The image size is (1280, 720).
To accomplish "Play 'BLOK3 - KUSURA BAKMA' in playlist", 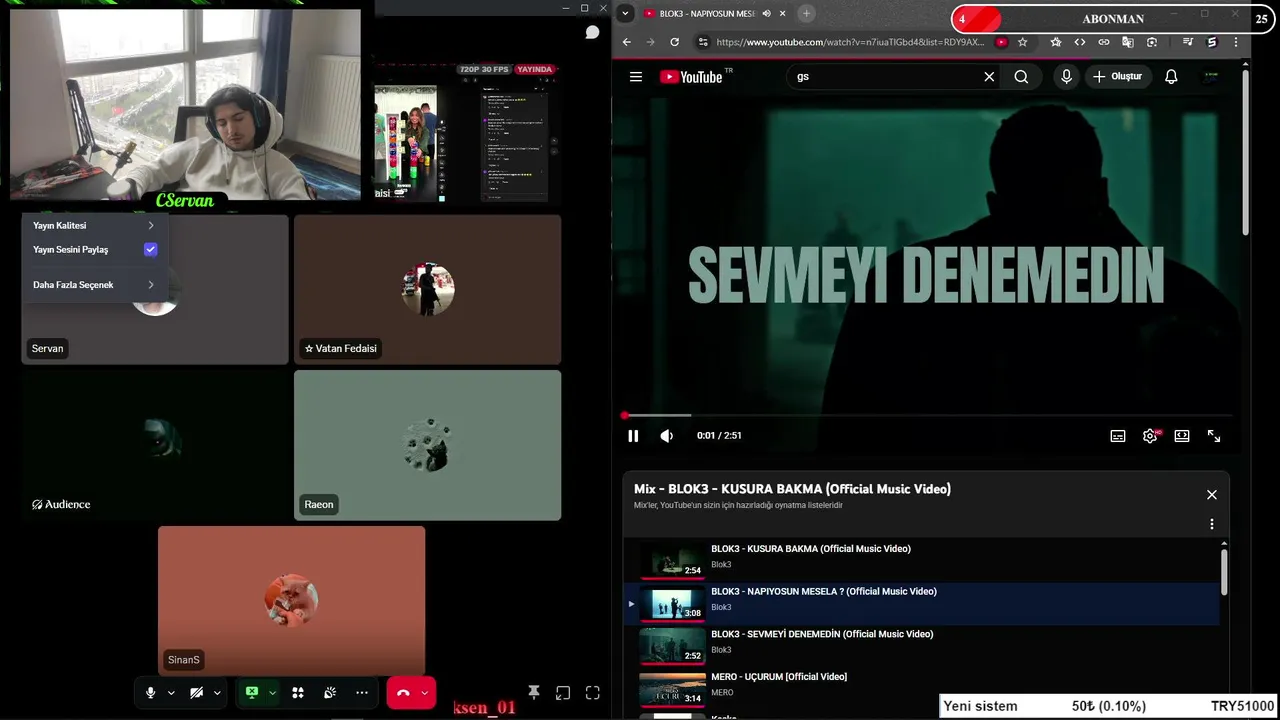I will pyautogui.click(x=921, y=560).
